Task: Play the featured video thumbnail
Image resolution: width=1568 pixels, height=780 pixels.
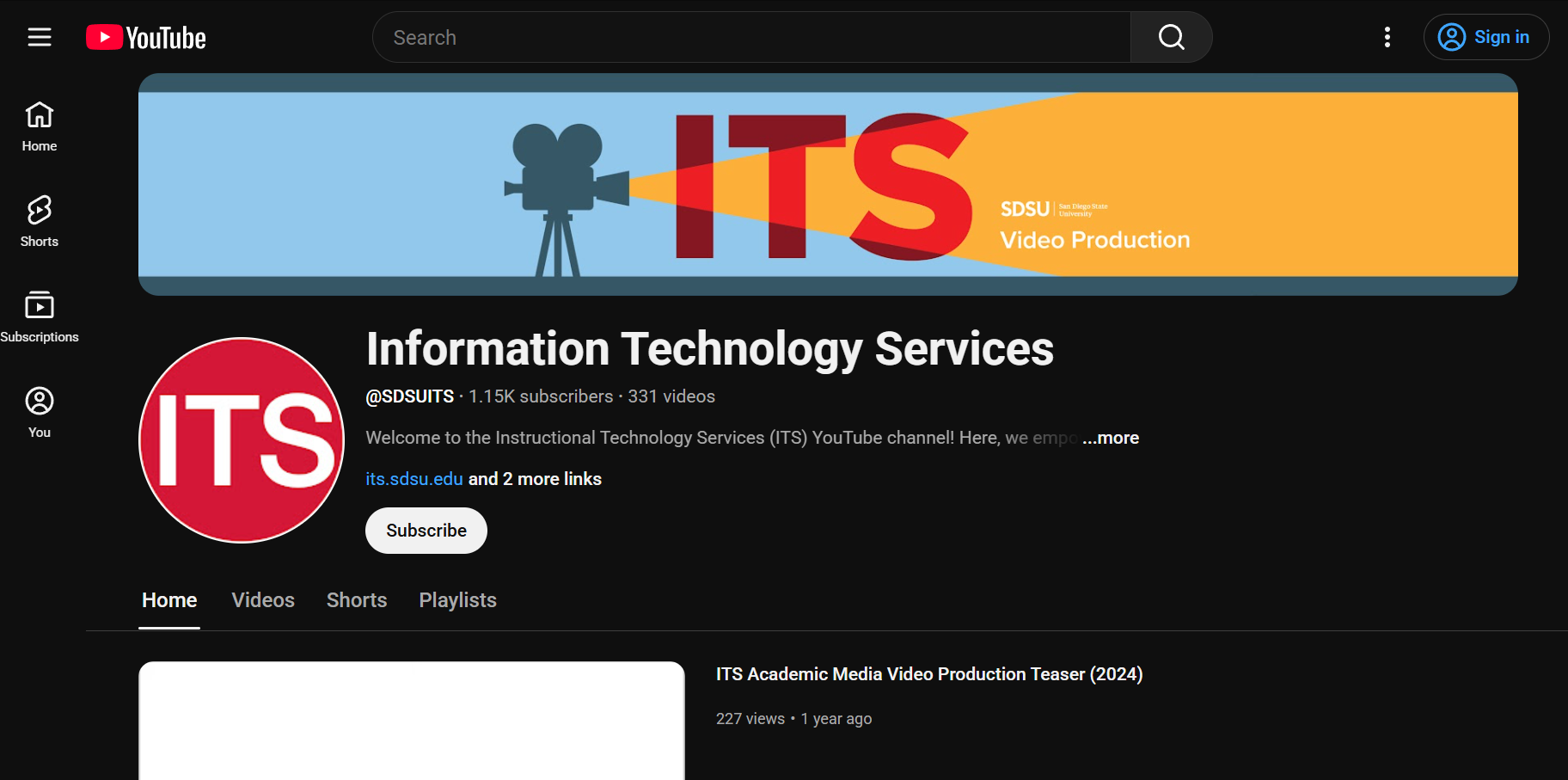Action: (412, 721)
